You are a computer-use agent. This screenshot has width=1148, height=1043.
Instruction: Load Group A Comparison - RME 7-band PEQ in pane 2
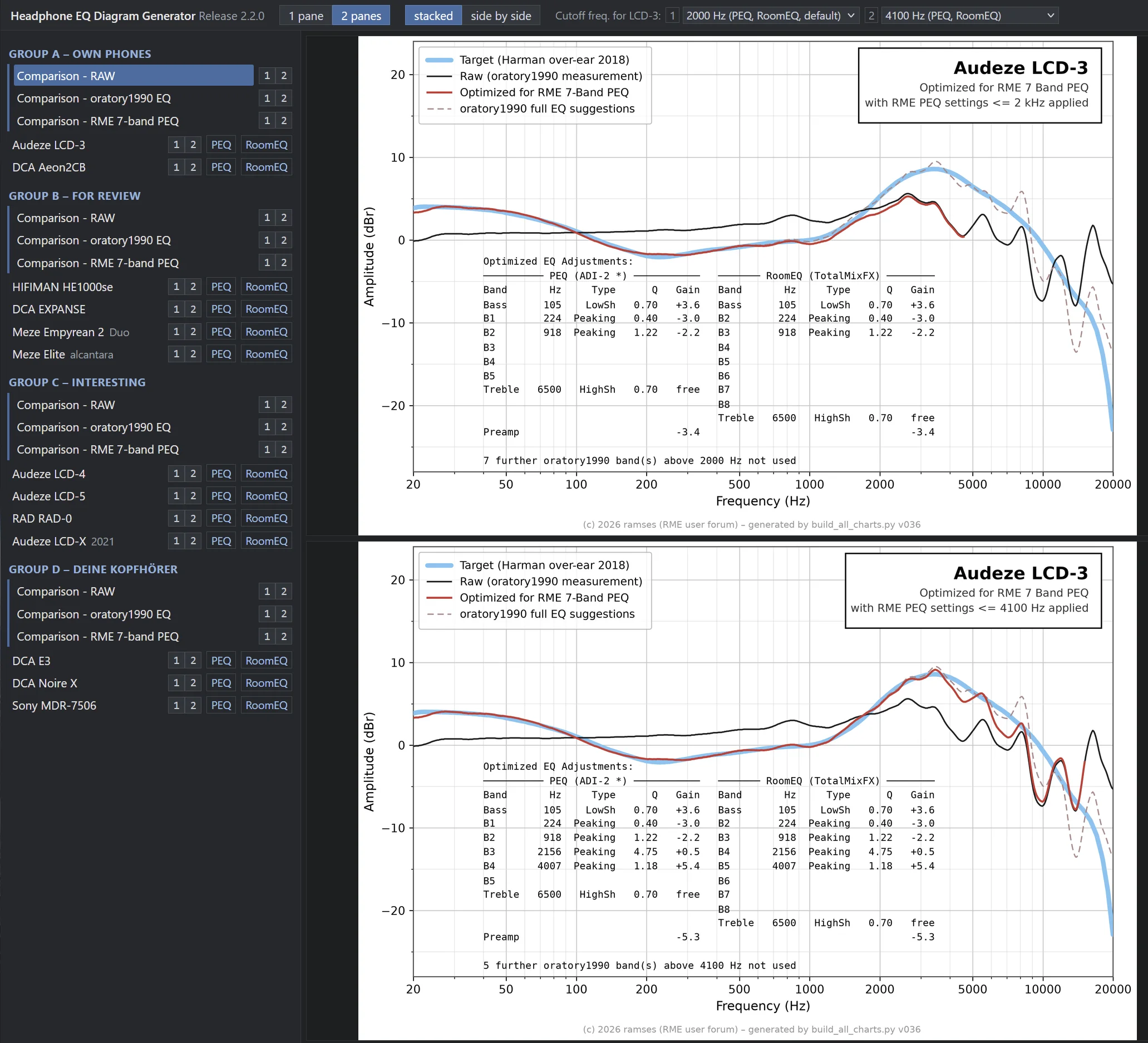284,121
